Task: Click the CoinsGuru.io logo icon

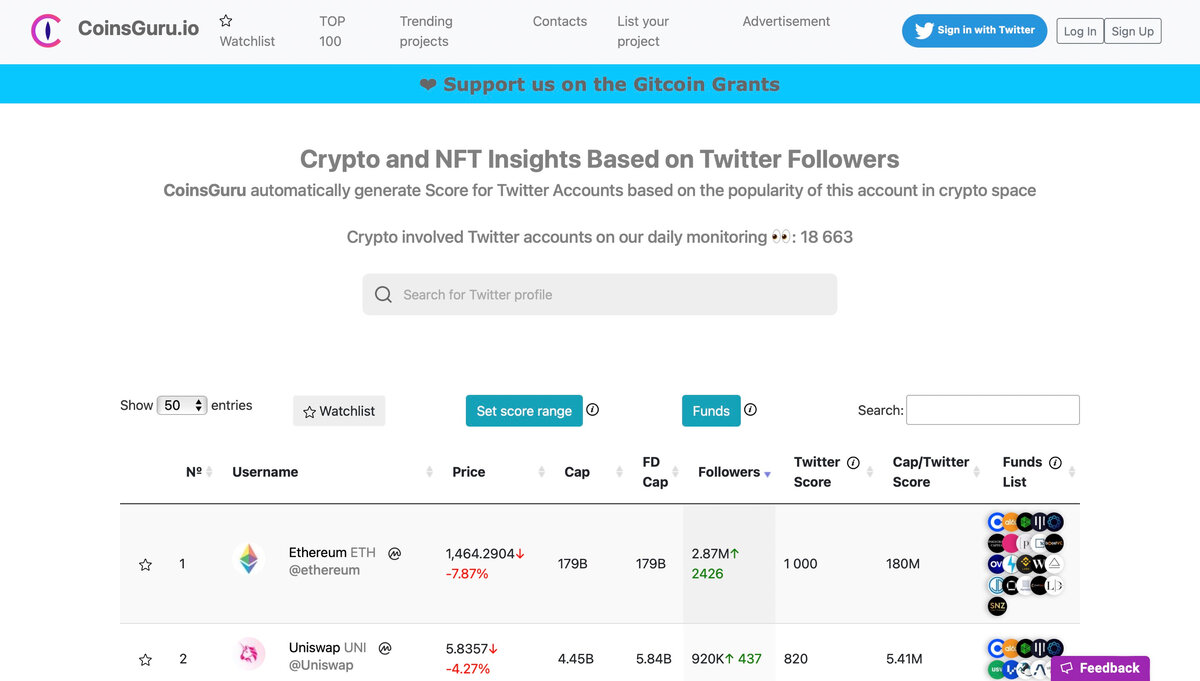Action: click(46, 31)
